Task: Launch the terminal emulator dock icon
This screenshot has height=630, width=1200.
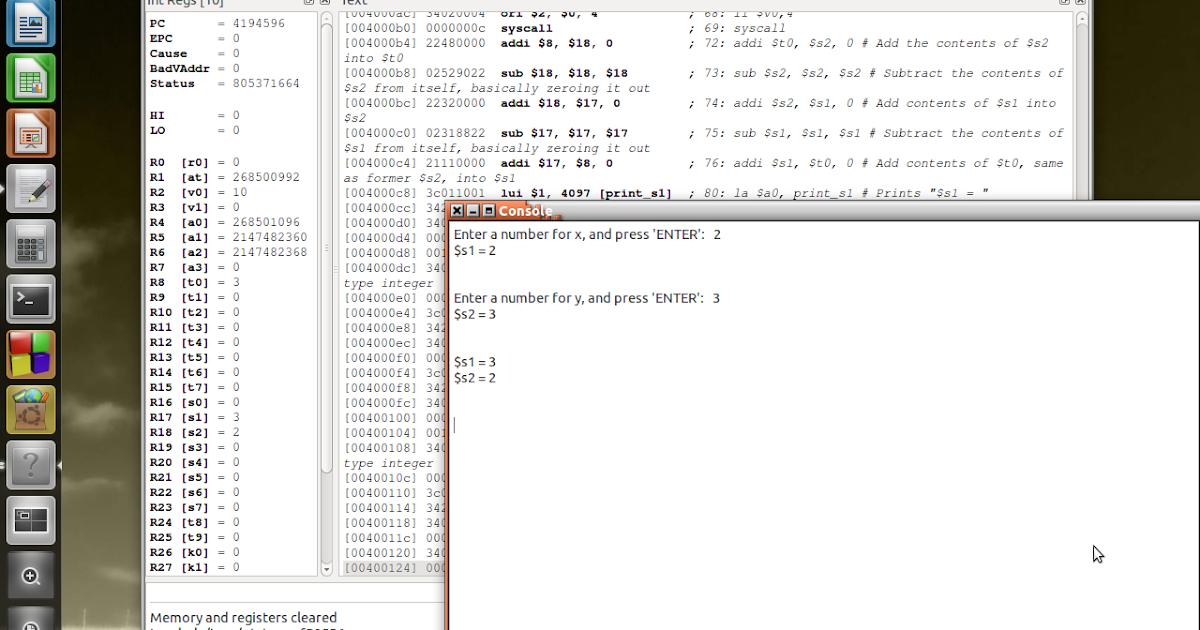Action: (x=31, y=299)
